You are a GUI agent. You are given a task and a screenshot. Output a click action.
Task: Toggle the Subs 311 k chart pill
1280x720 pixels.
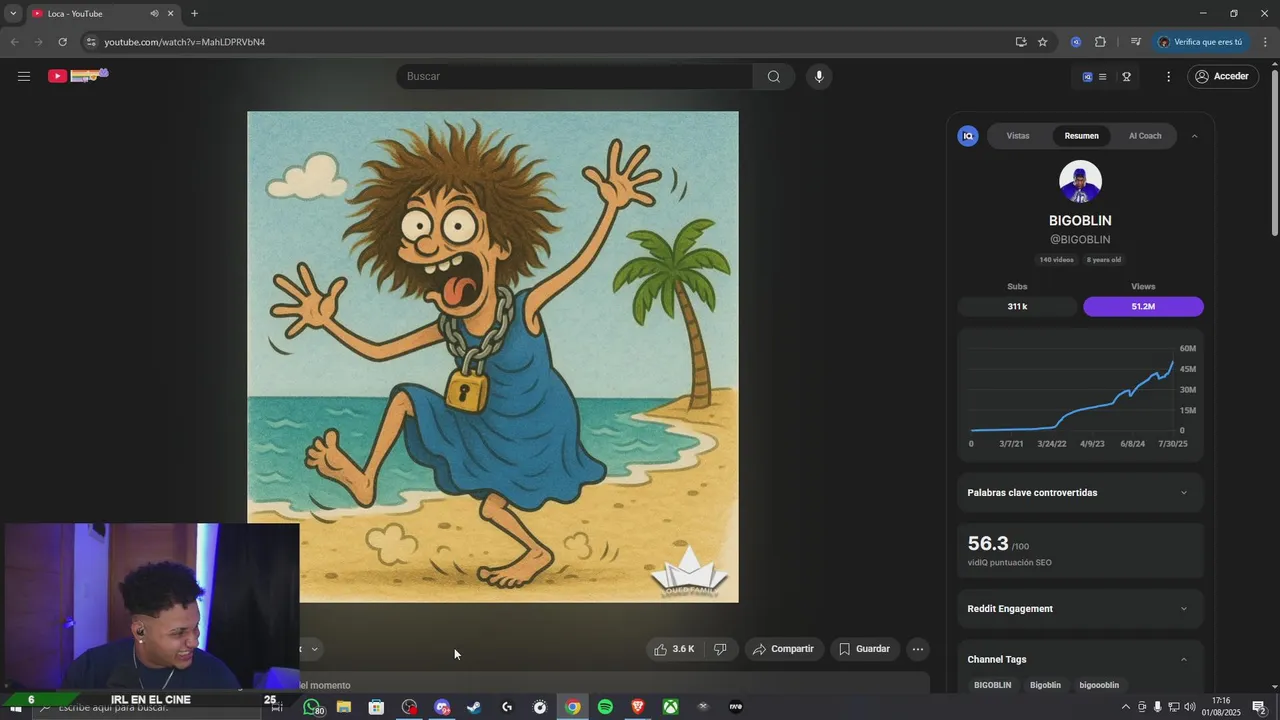[1017, 307]
